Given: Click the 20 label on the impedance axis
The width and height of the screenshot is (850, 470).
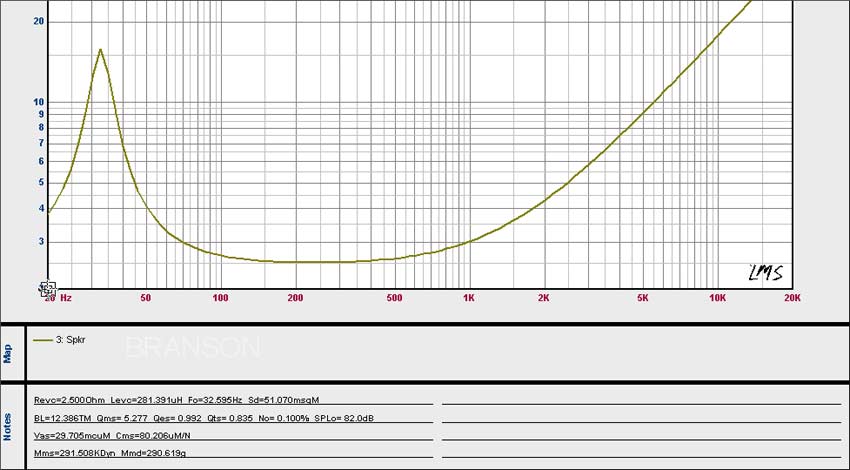Looking at the screenshot, I should (39, 21).
